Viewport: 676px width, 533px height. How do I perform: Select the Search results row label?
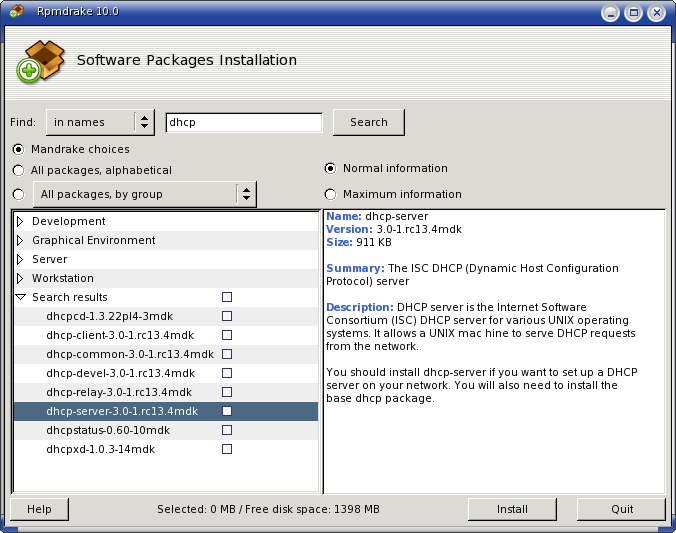click(x=70, y=297)
